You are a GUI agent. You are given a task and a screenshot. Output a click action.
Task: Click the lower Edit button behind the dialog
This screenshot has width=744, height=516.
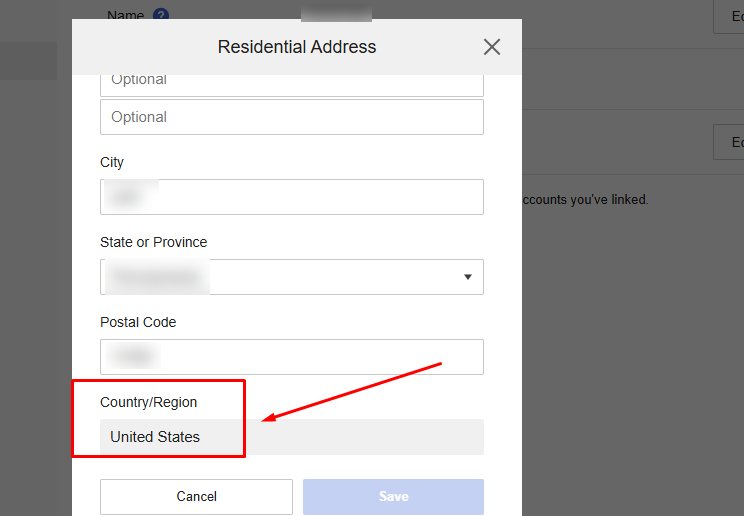[732, 142]
